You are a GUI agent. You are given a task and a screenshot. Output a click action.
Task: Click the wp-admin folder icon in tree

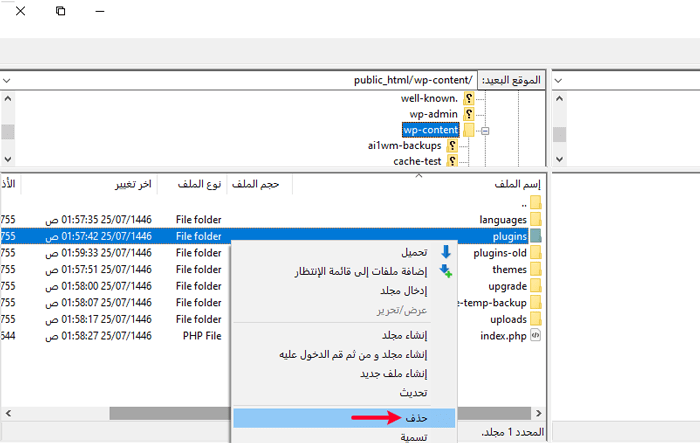[467, 114]
